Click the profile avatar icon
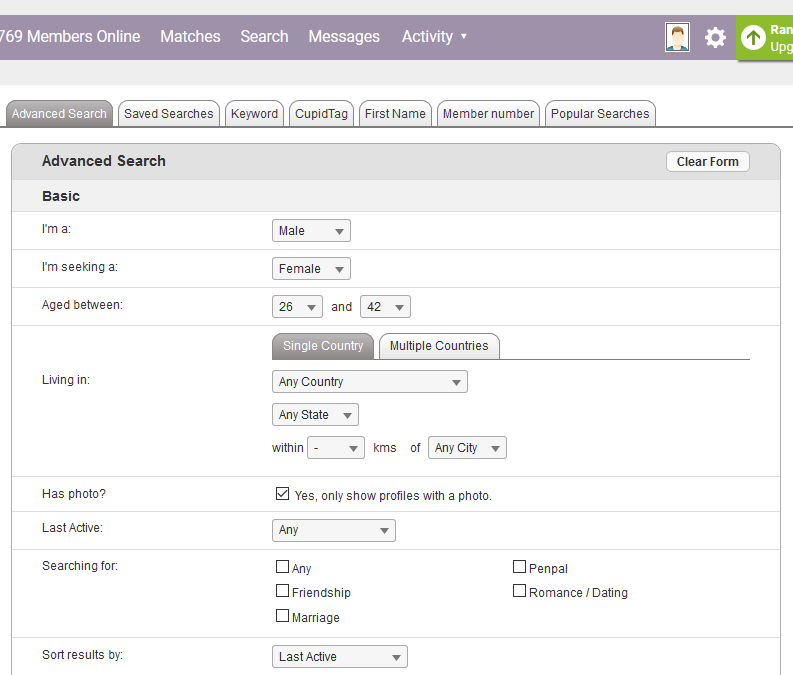This screenshot has width=793, height=675. 677,37
